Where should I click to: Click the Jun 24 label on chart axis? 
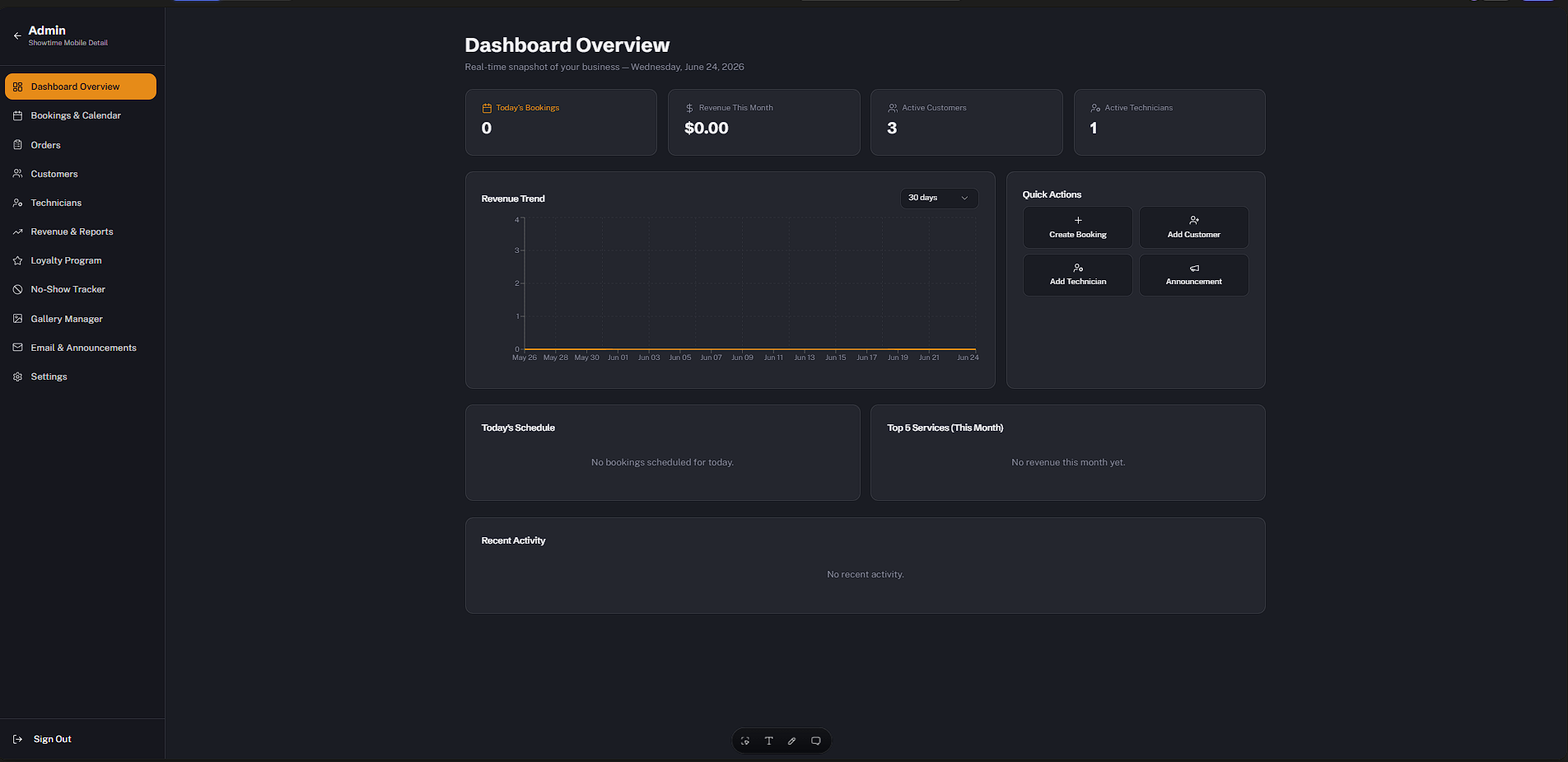click(968, 358)
